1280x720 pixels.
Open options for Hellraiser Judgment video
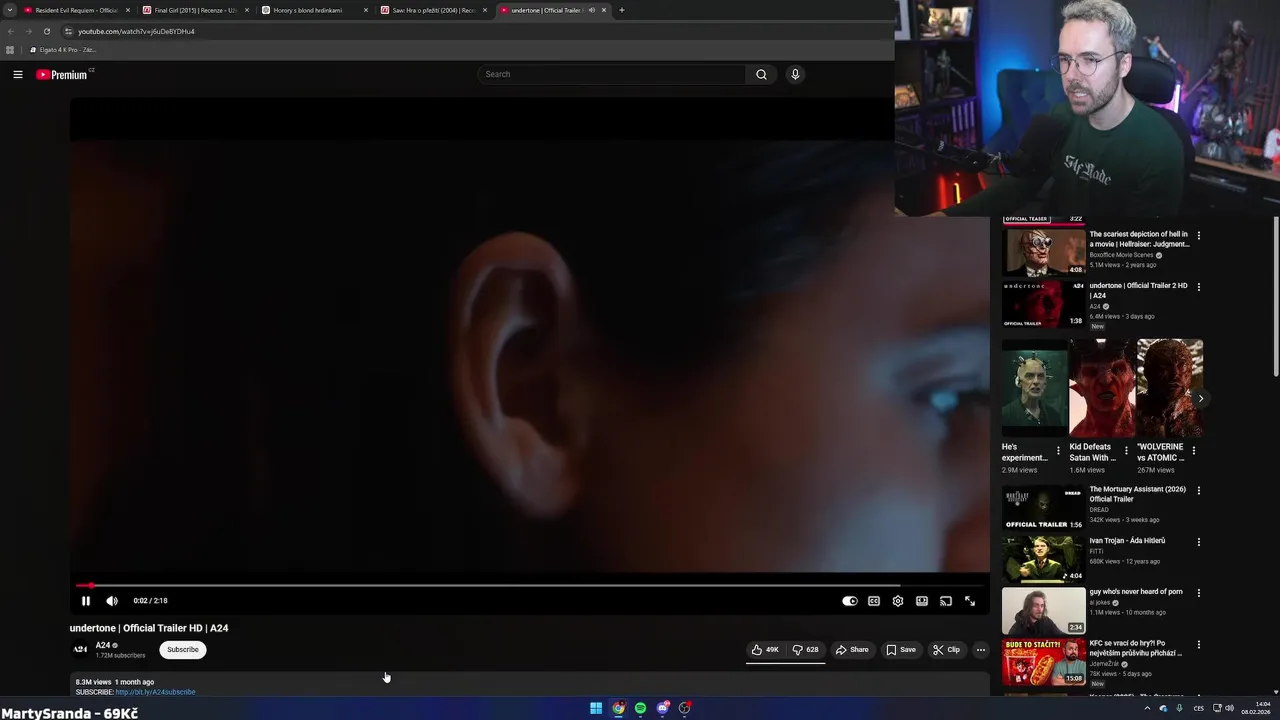(x=1198, y=236)
